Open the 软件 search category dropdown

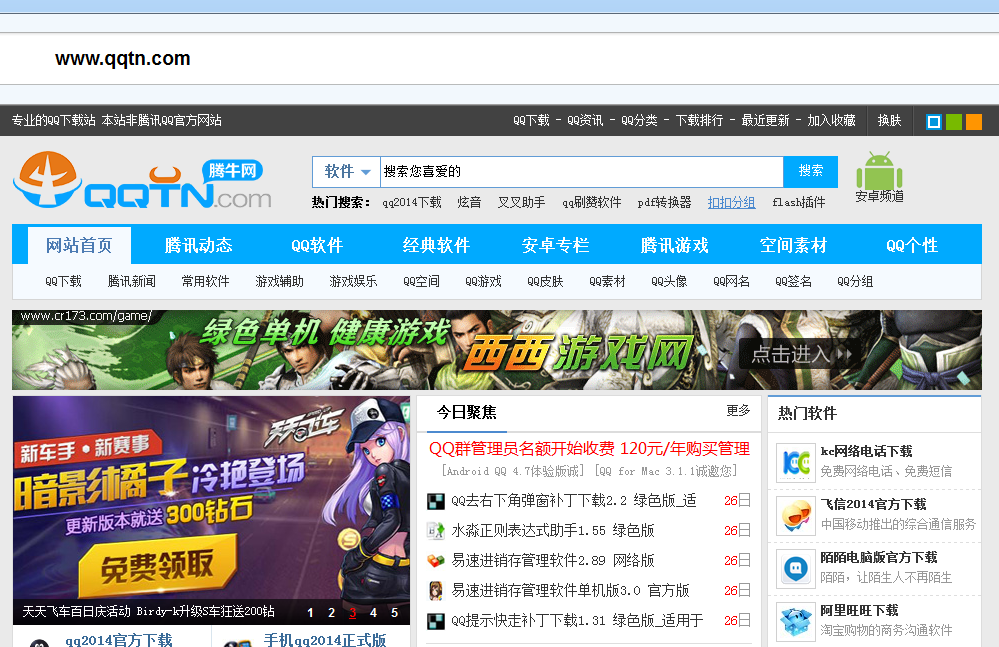347,172
